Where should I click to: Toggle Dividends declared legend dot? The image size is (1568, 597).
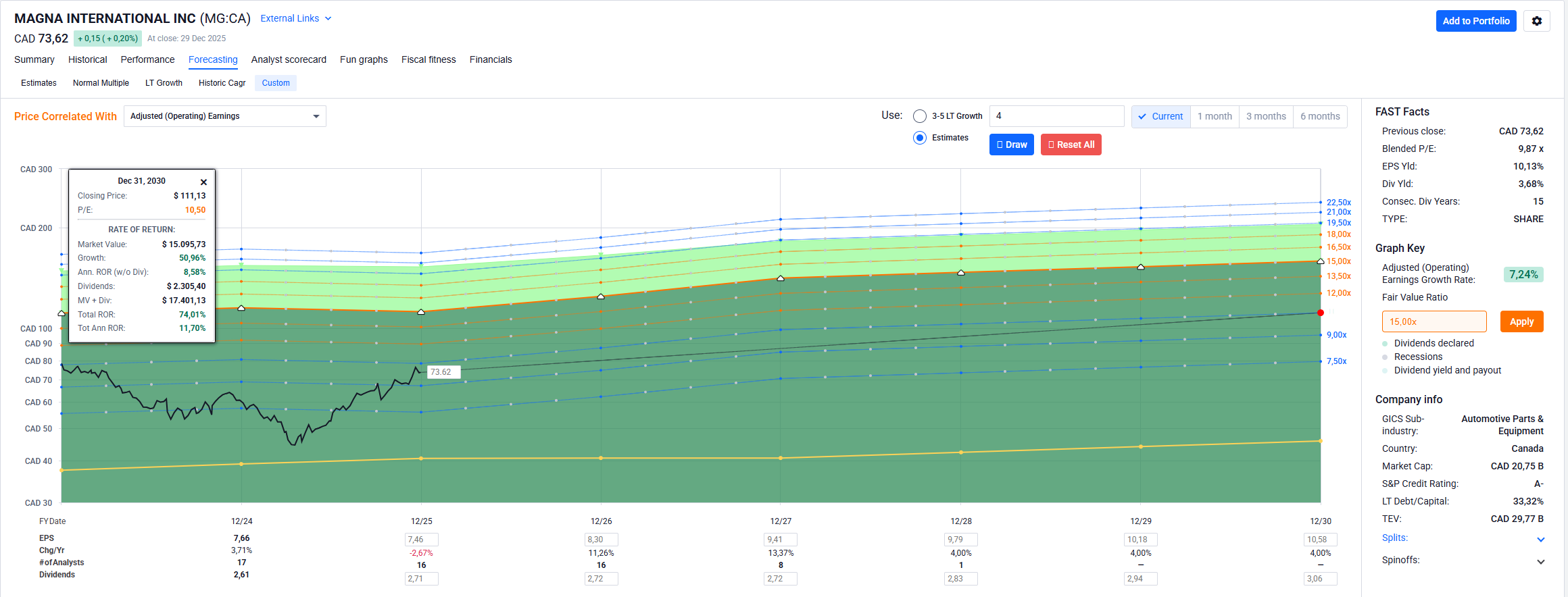[x=1385, y=344]
